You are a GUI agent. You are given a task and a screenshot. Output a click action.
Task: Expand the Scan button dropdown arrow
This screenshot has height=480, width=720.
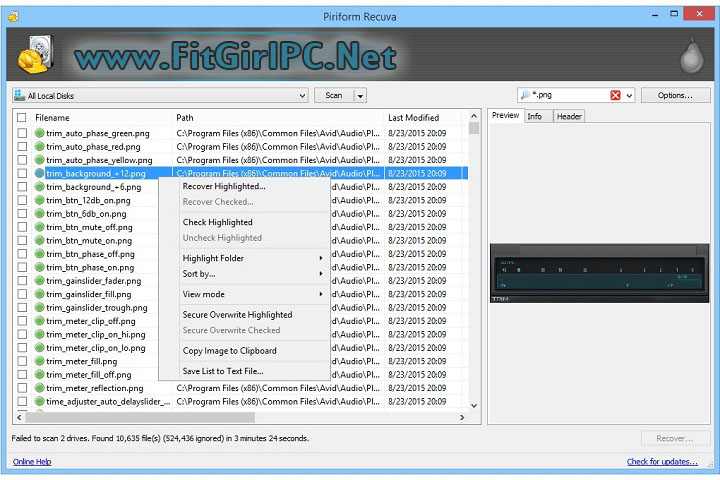(x=360, y=96)
